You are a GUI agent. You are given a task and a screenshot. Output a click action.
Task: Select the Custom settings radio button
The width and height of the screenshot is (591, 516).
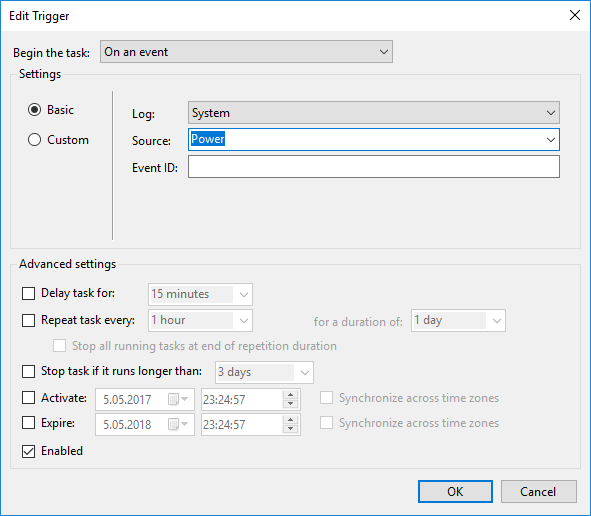pyautogui.click(x=34, y=140)
